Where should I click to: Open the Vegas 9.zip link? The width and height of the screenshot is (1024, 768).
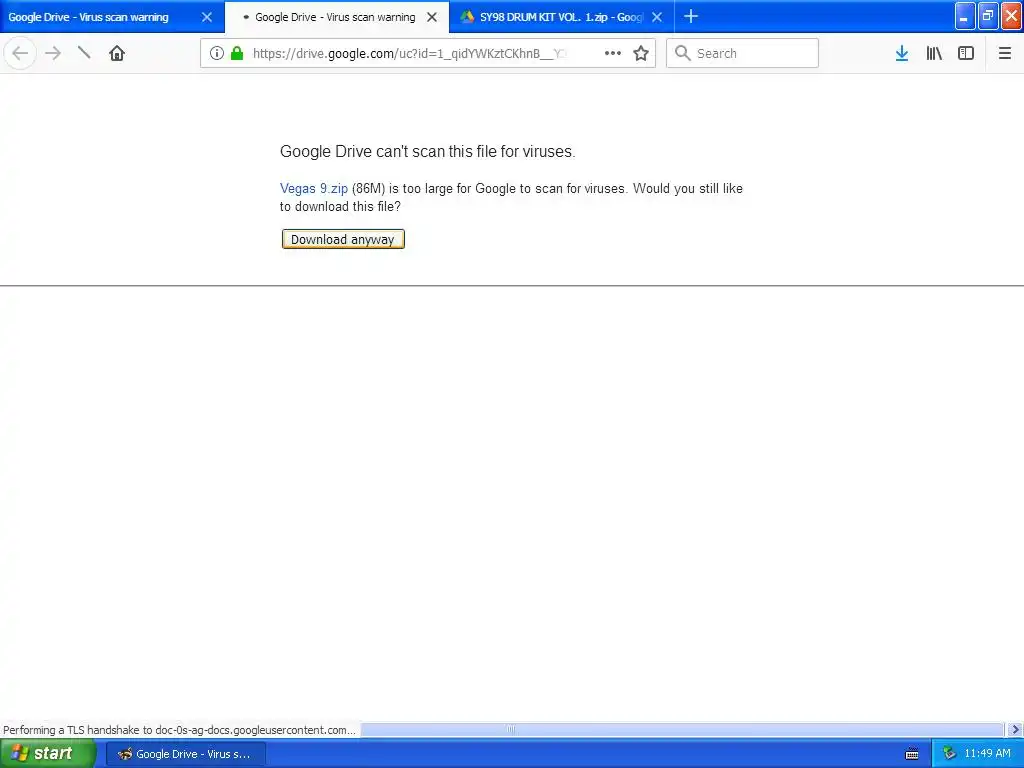click(x=313, y=189)
